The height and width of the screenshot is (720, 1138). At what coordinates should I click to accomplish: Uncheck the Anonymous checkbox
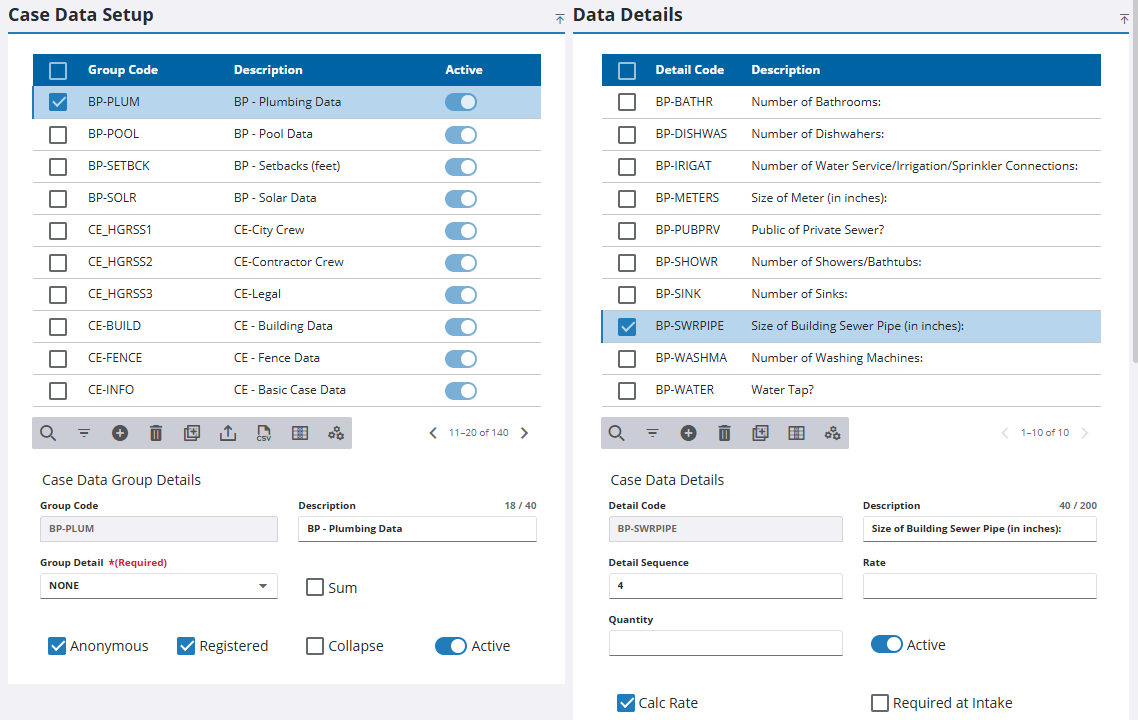[58, 646]
